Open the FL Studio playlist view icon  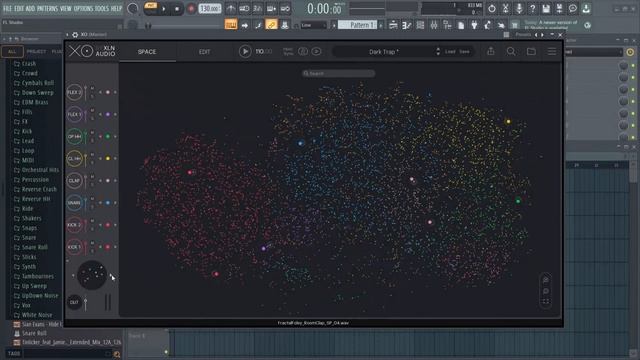click(393, 25)
